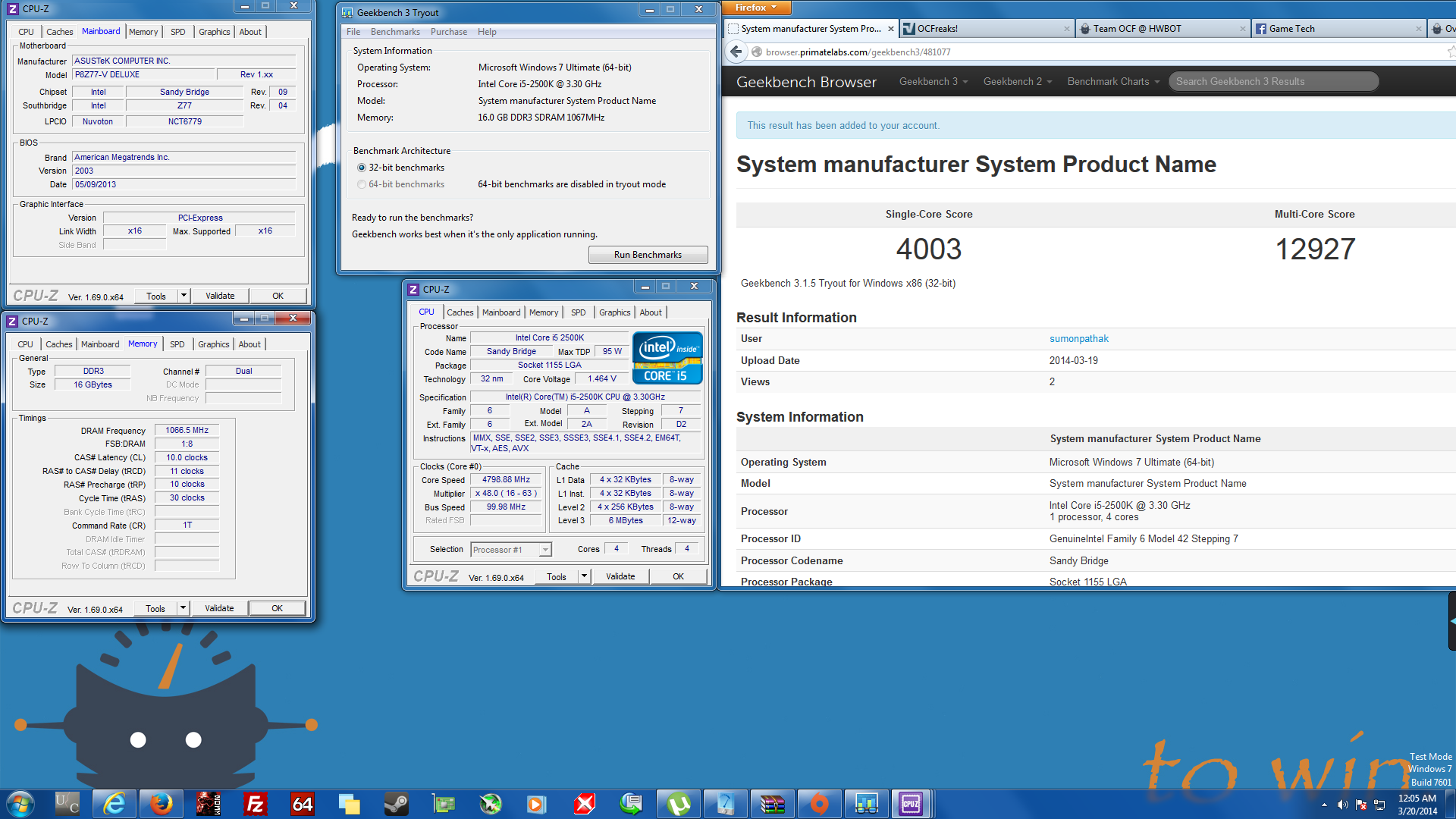This screenshot has width=1456, height=819.
Task: Click the Tools button in CPU-Z CPU window
Action: click(x=557, y=576)
